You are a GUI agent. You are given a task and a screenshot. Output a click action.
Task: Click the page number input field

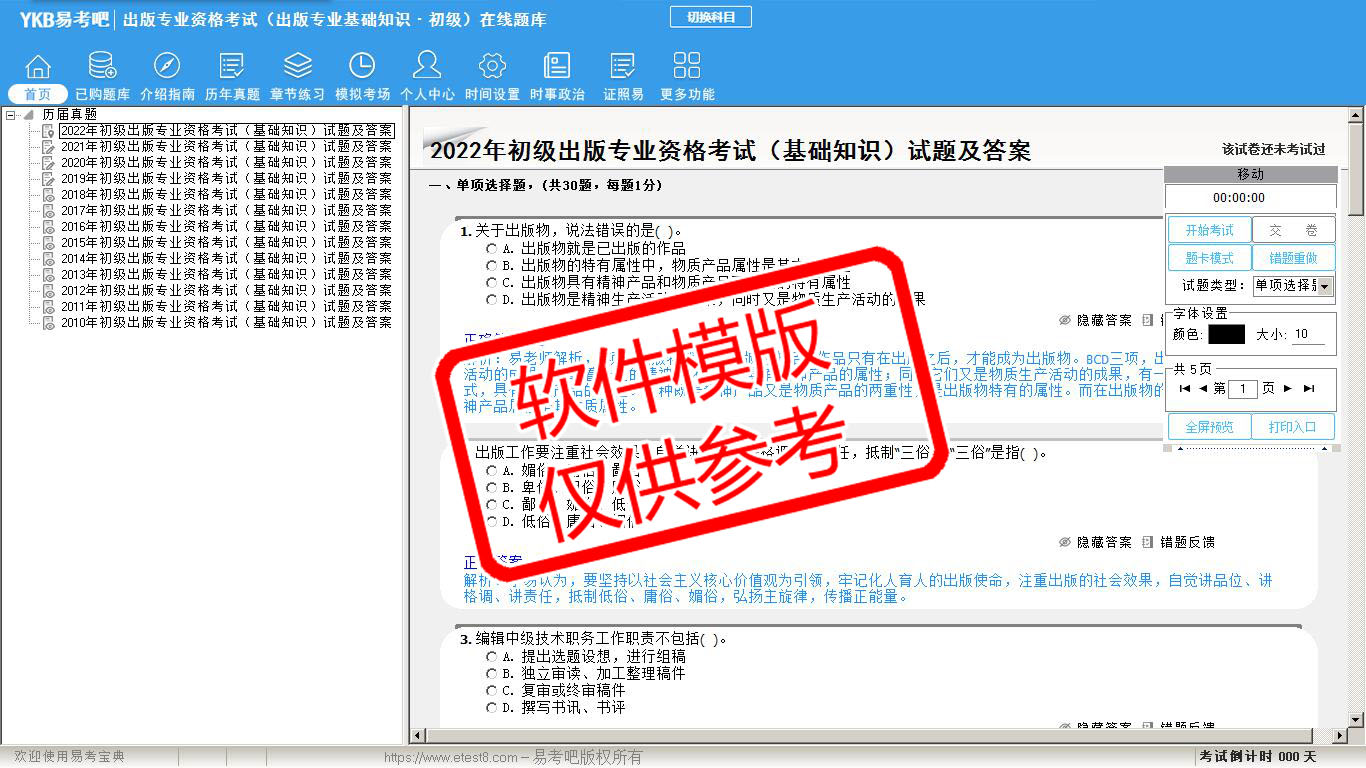(1242, 389)
